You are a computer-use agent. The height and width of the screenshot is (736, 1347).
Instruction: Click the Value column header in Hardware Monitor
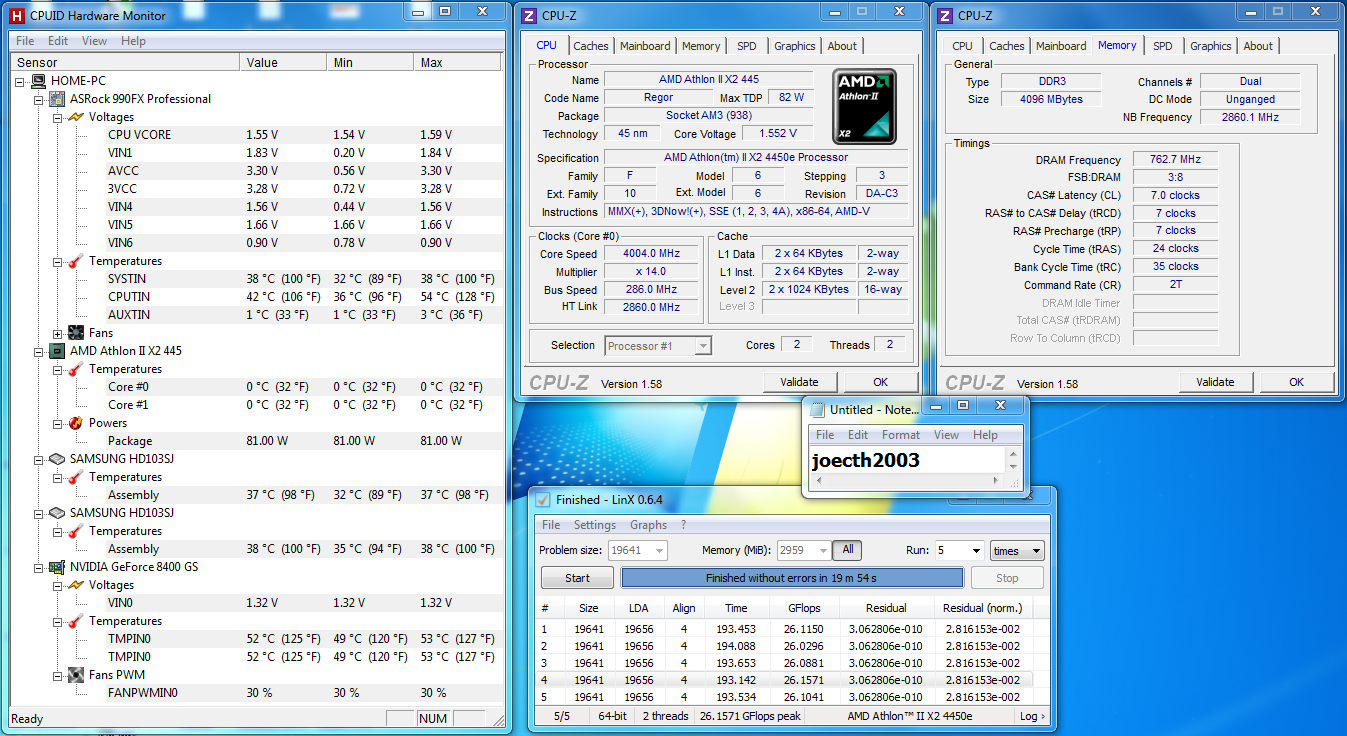coord(283,62)
